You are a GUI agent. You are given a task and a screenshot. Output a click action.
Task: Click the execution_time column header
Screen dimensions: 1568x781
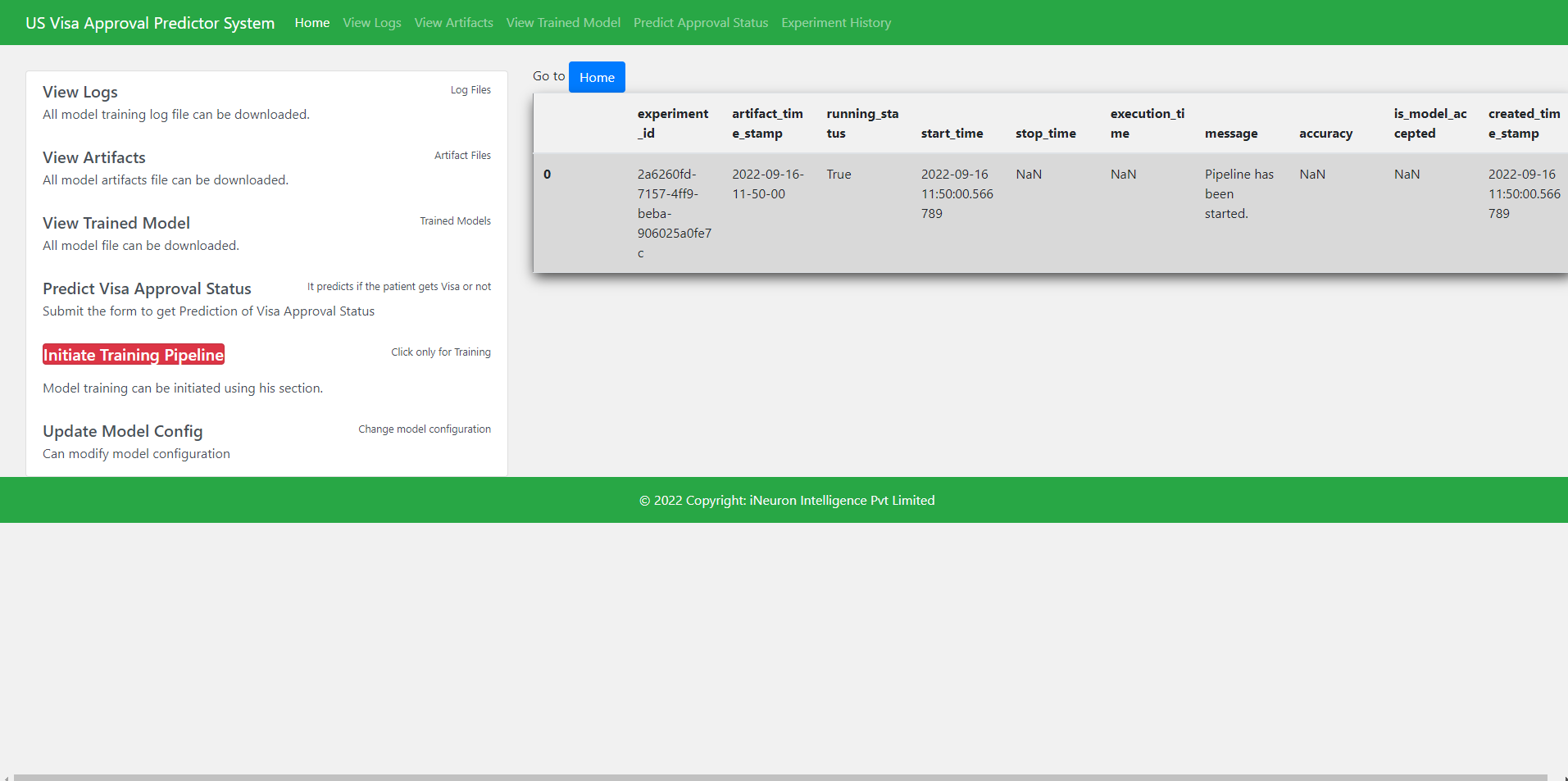pyautogui.click(x=1148, y=124)
